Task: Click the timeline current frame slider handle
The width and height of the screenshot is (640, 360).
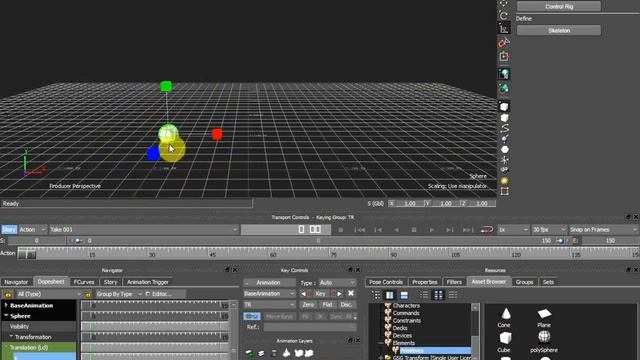Action: pos(27,253)
